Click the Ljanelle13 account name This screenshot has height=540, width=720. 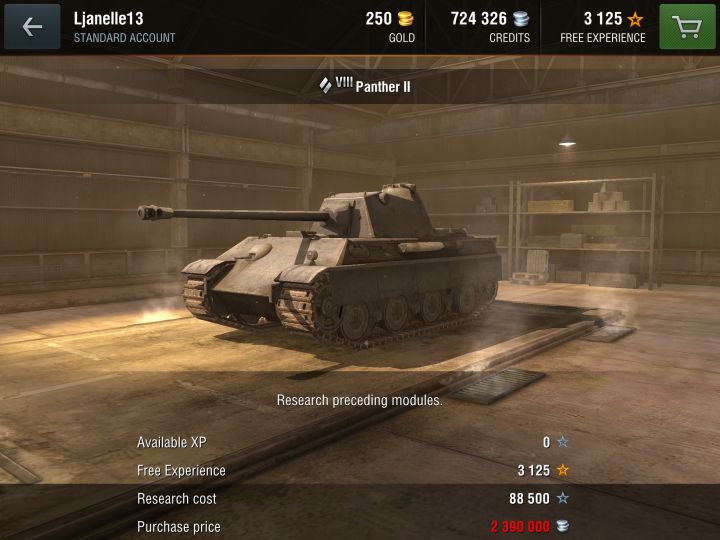tap(108, 19)
